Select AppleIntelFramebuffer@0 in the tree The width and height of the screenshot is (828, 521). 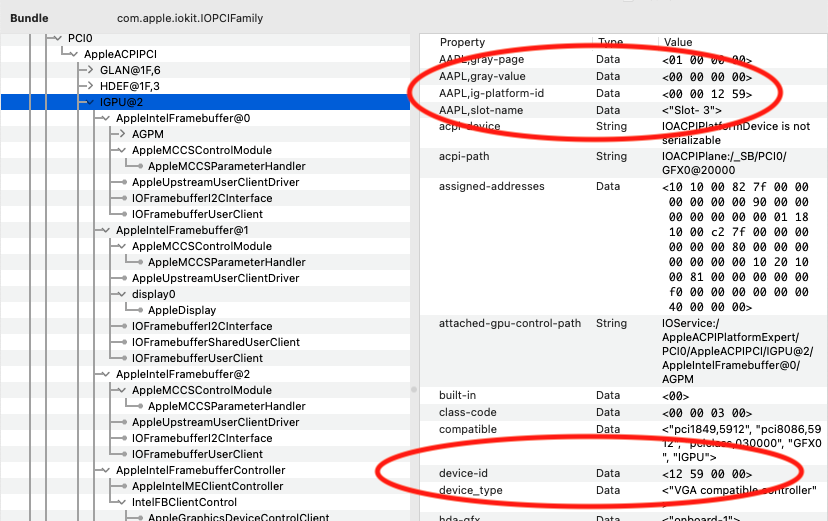[x=183, y=118]
